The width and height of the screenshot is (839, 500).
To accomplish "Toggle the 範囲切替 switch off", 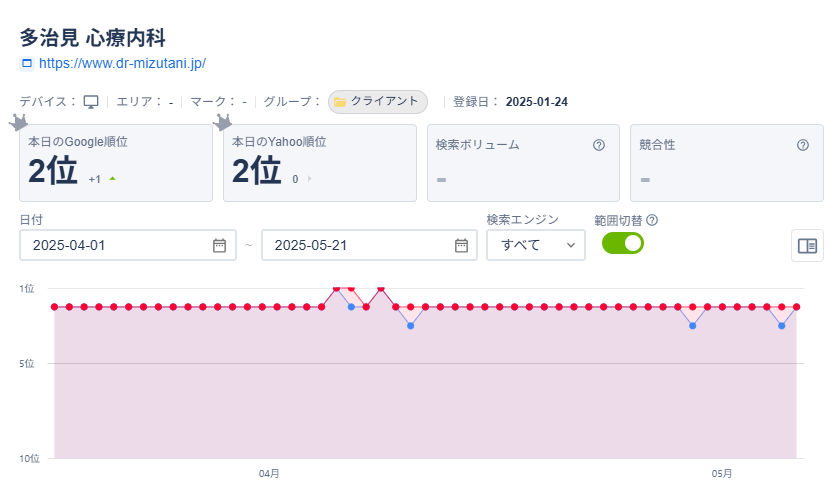I will 623,243.
